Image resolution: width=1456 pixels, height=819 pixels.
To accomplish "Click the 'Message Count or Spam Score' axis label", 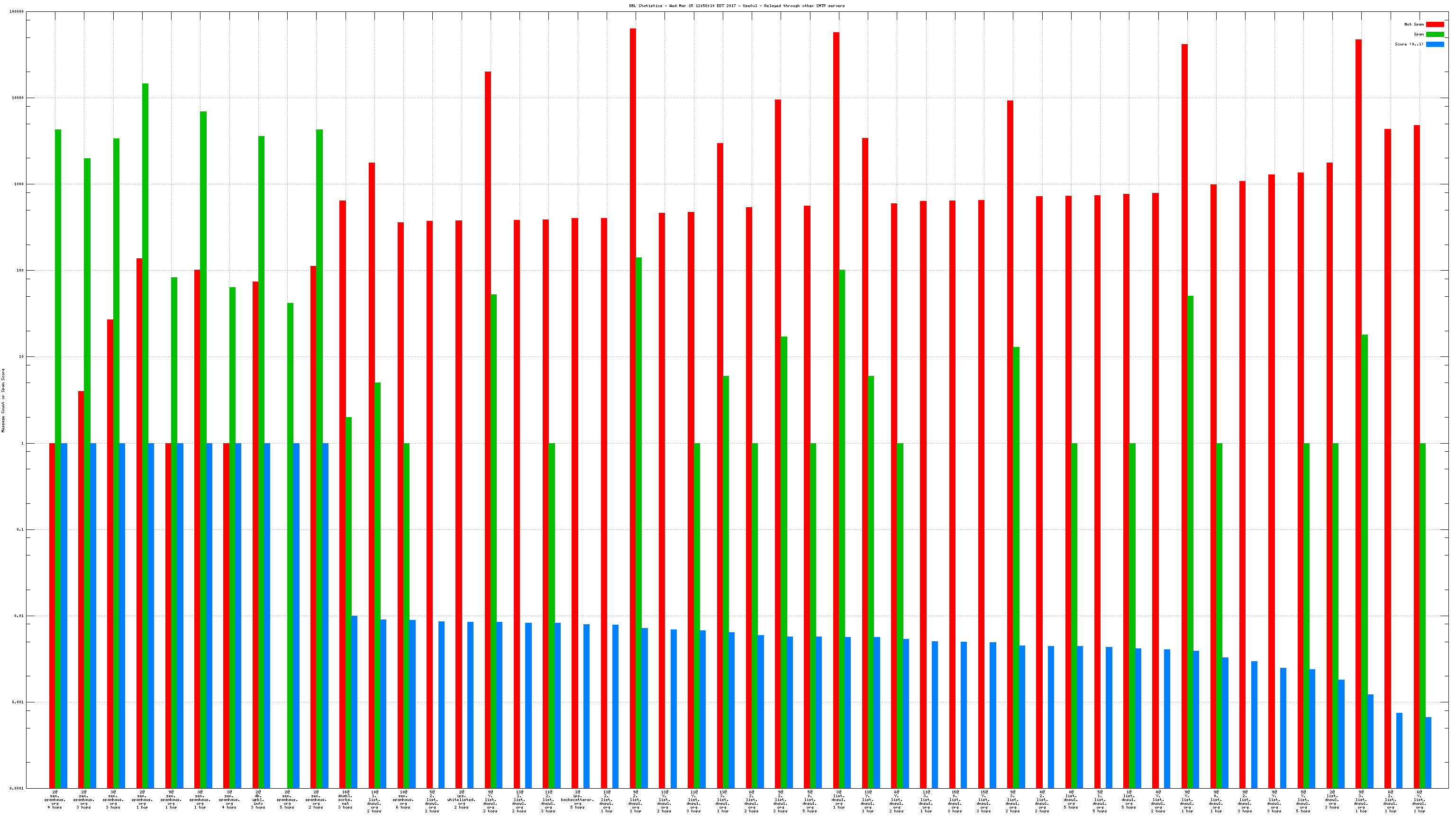I will coord(3,400).
